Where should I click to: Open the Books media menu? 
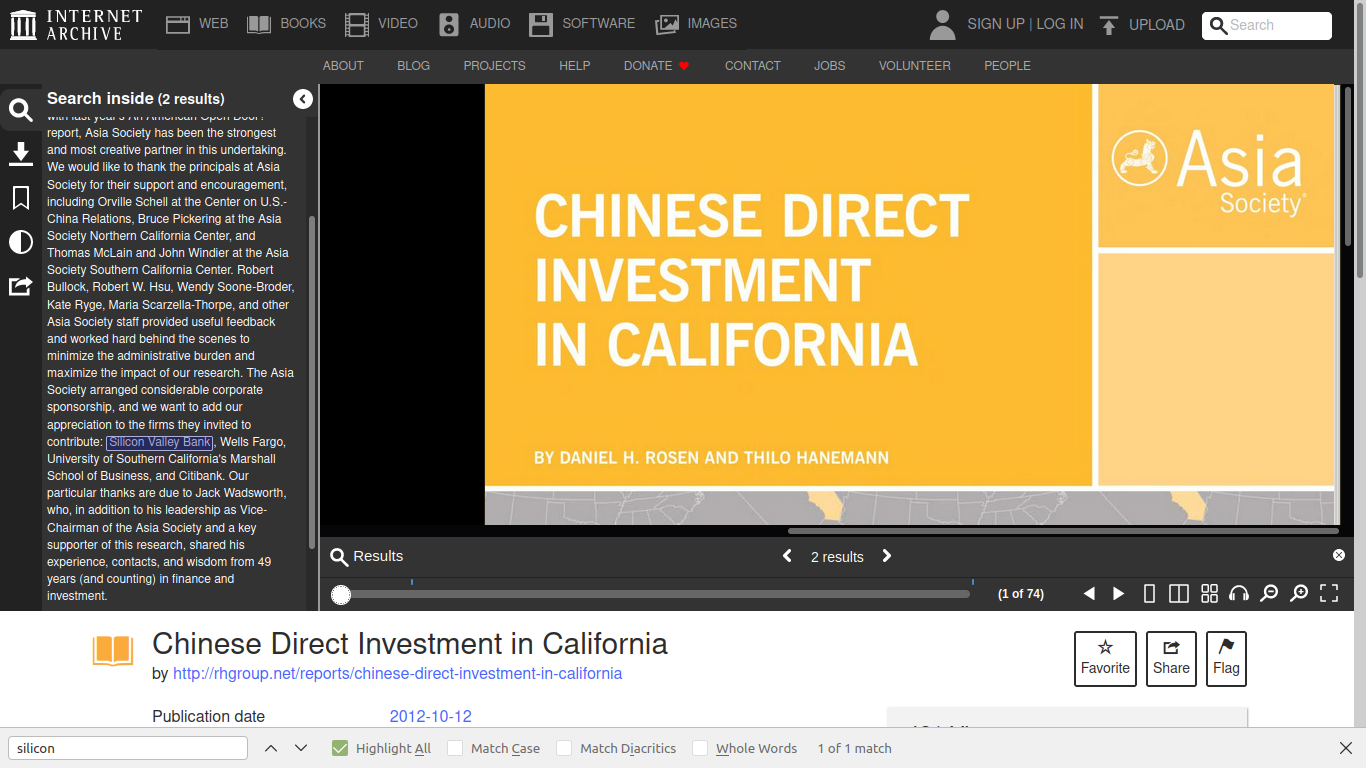[287, 24]
